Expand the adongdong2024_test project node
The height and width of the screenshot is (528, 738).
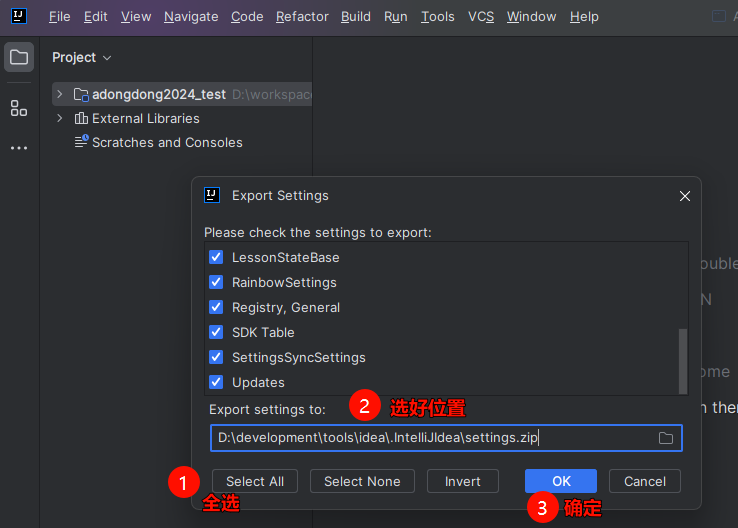click(x=59, y=94)
